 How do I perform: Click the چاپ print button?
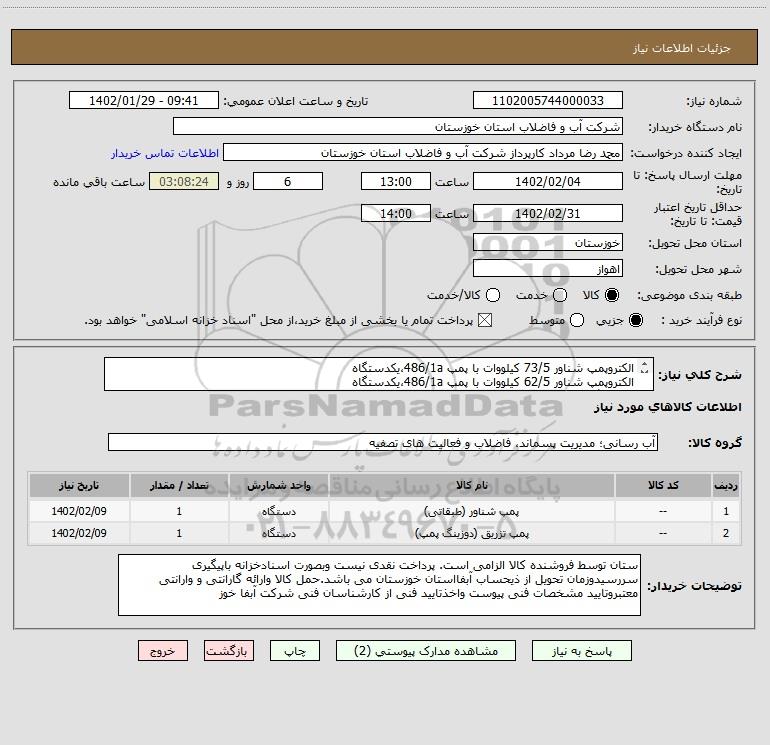(x=295, y=651)
